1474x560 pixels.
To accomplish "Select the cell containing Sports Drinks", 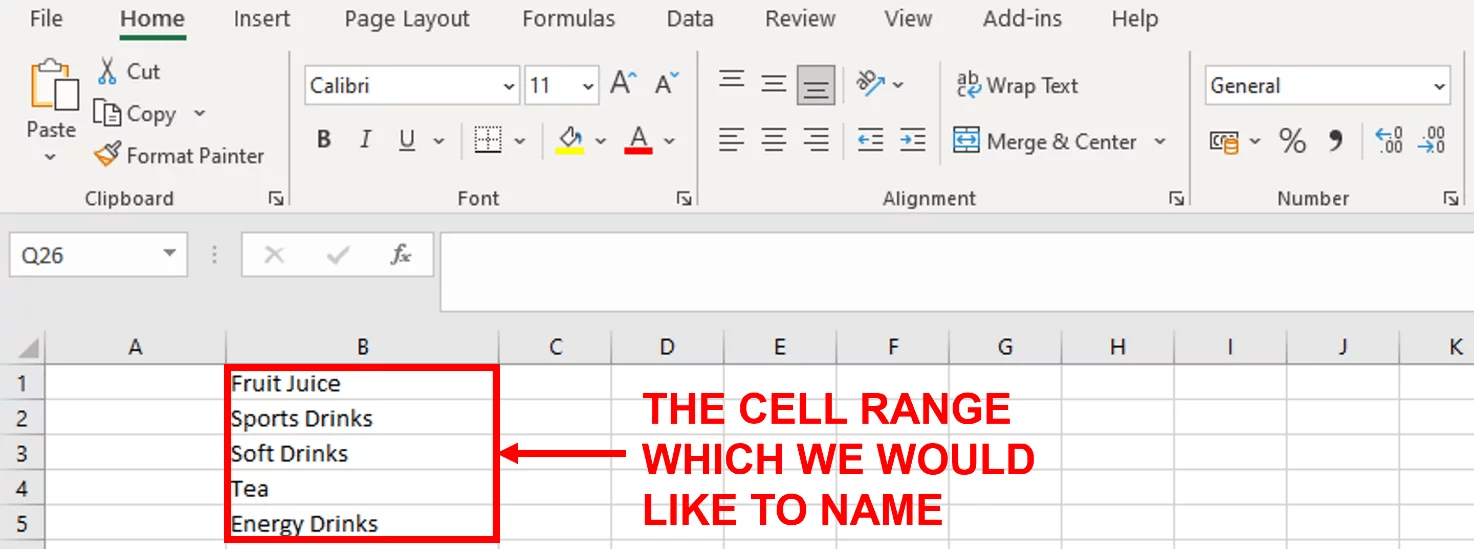I will click(x=363, y=418).
